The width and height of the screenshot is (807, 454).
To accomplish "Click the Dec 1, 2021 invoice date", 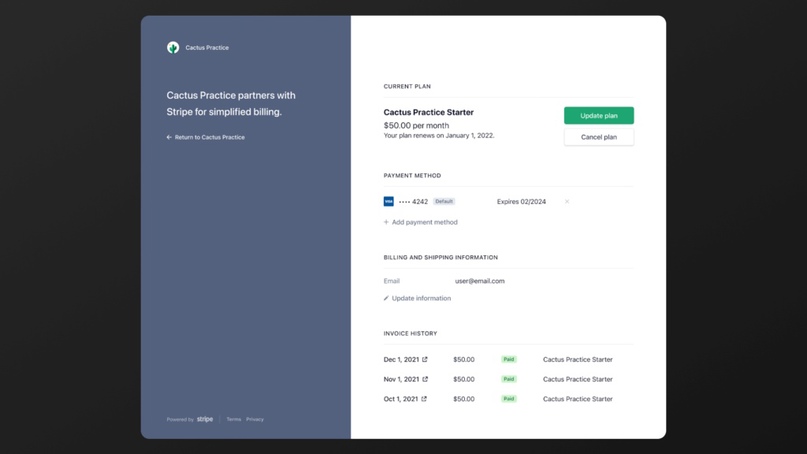I will (x=401, y=359).
